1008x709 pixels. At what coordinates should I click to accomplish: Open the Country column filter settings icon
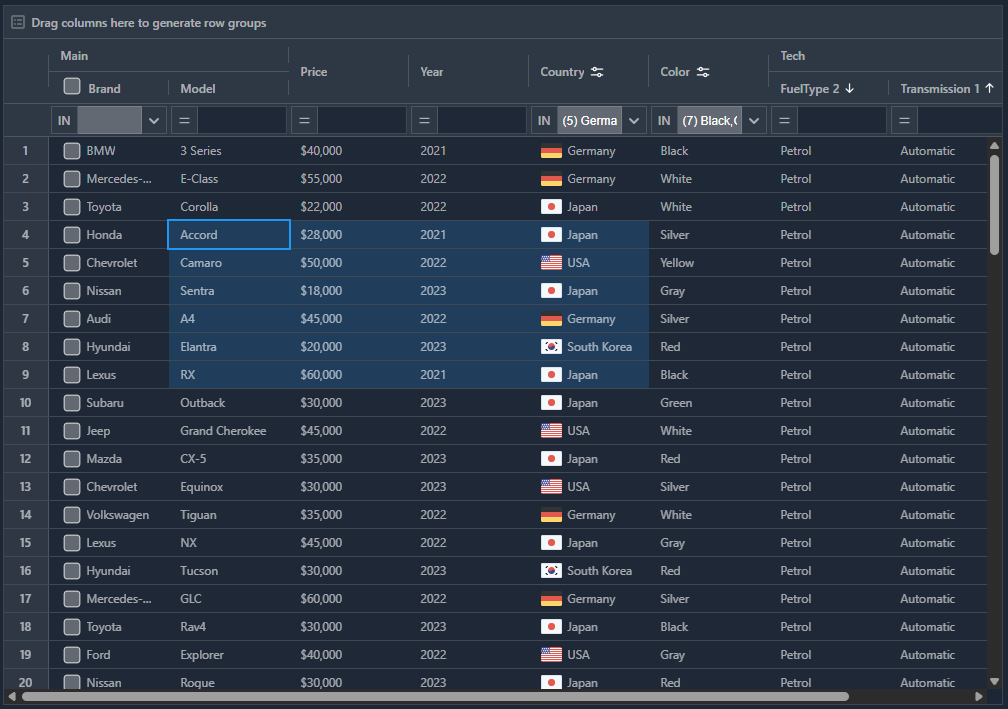(x=597, y=72)
